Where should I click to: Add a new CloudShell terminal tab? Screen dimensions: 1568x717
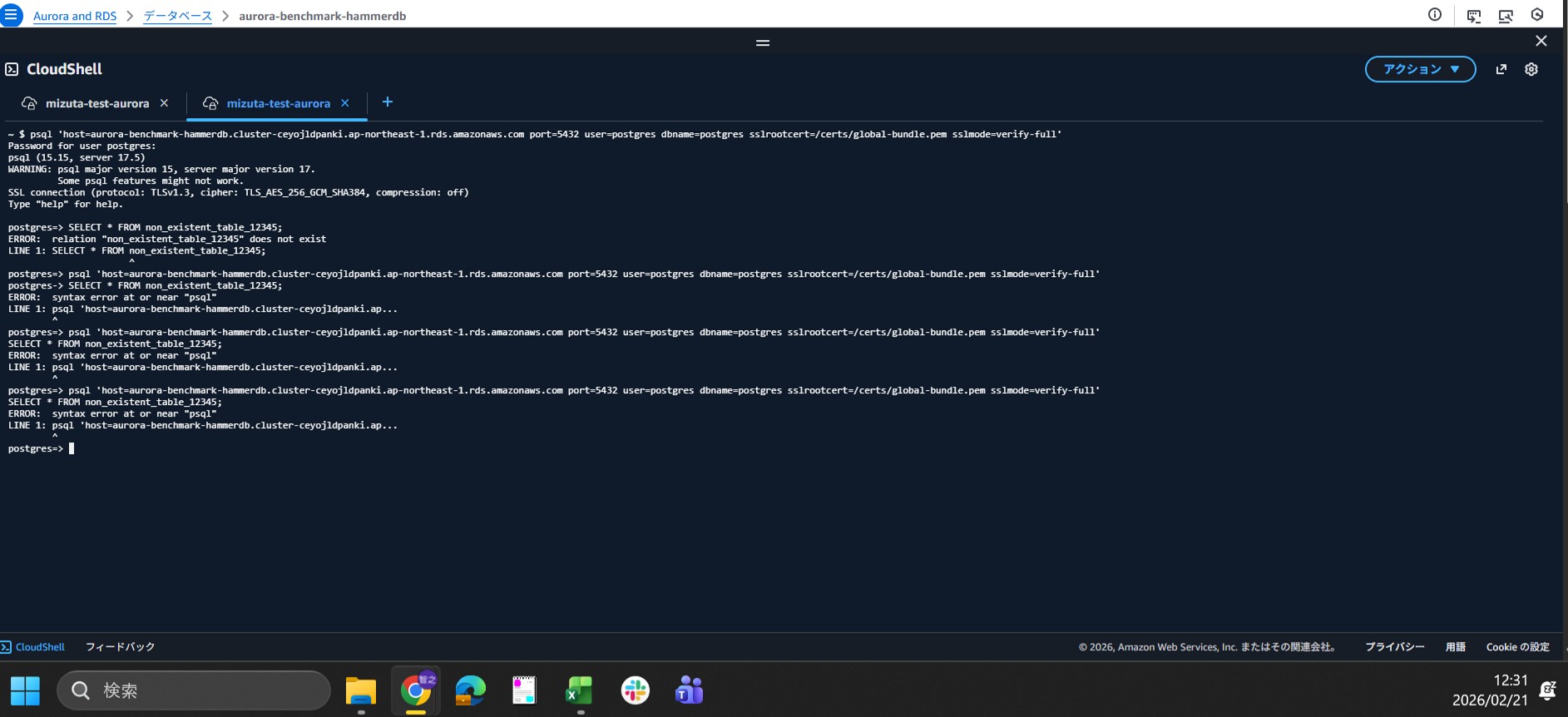[388, 102]
